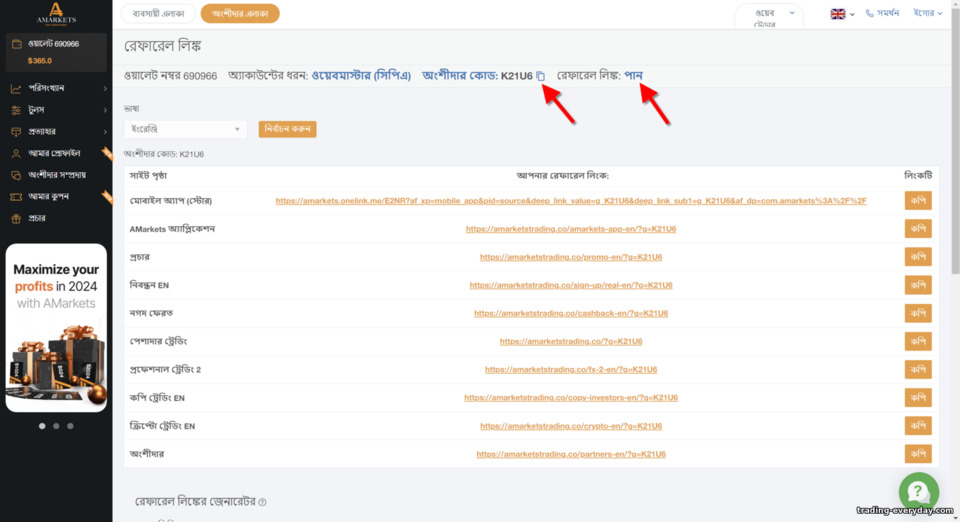Click the wallet balance $365.0

click(40, 61)
